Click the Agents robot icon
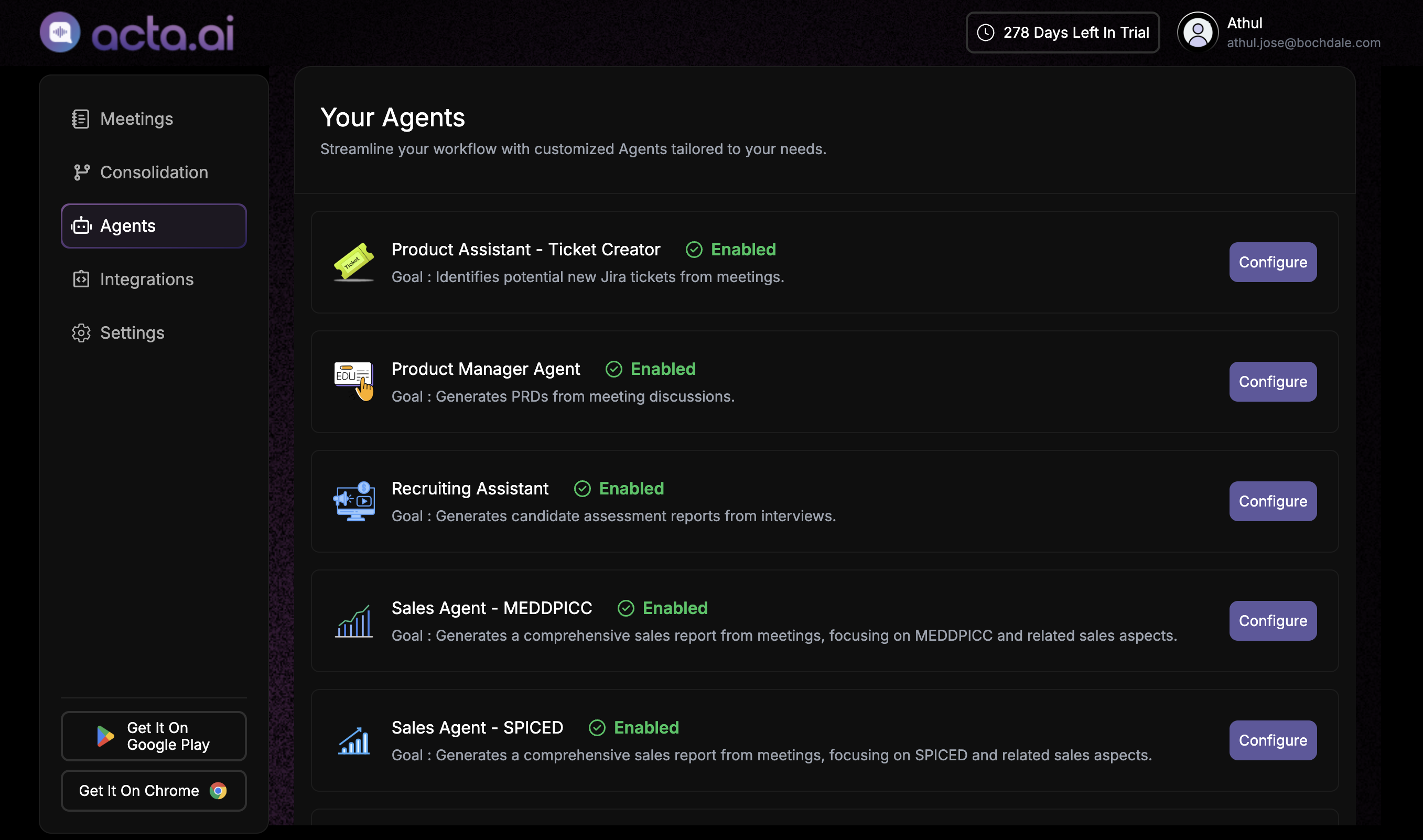Image resolution: width=1423 pixels, height=840 pixels. coord(81,226)
